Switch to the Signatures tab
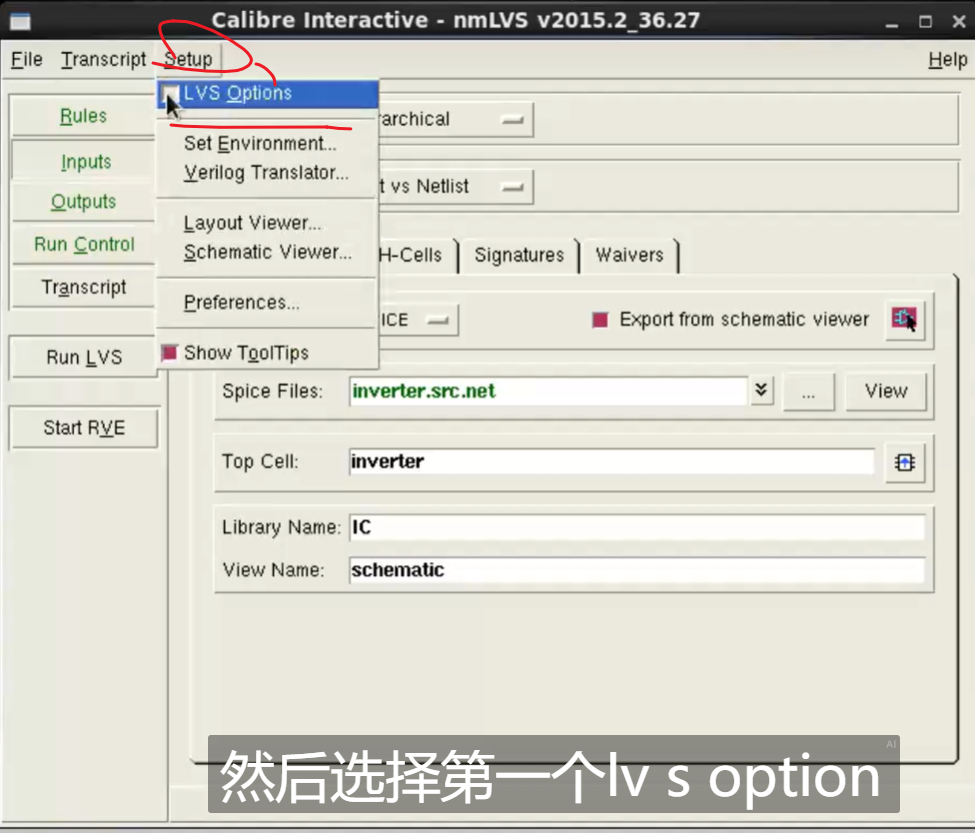This screenshot has width=975, height=833. [519, 255]
